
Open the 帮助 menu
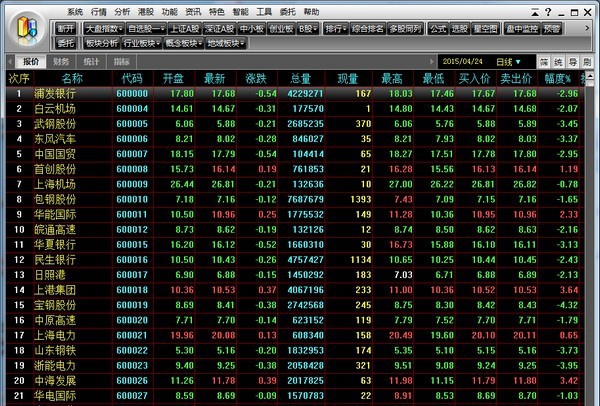311,12
